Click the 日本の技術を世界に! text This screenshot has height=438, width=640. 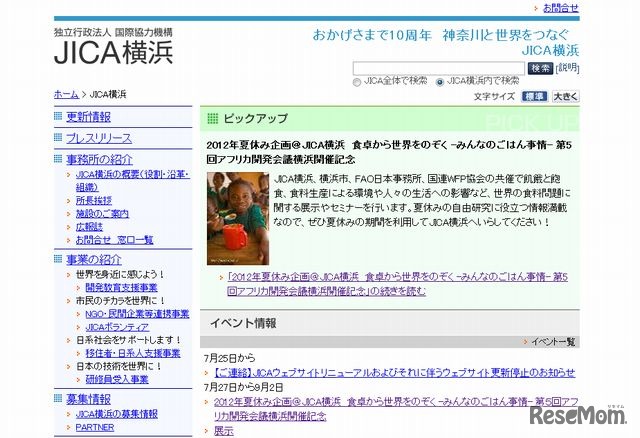119,366
